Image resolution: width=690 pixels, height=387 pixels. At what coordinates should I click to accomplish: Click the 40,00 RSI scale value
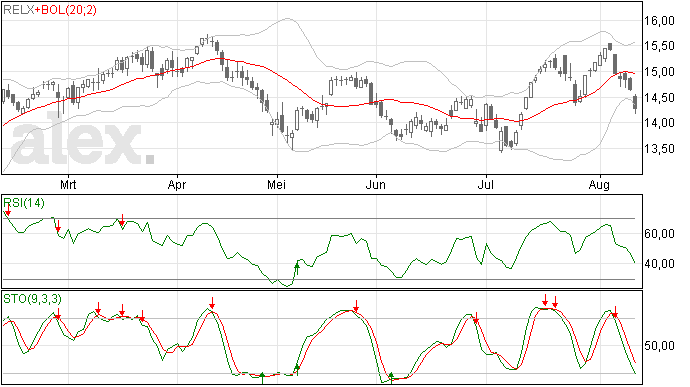click(659, 264)
